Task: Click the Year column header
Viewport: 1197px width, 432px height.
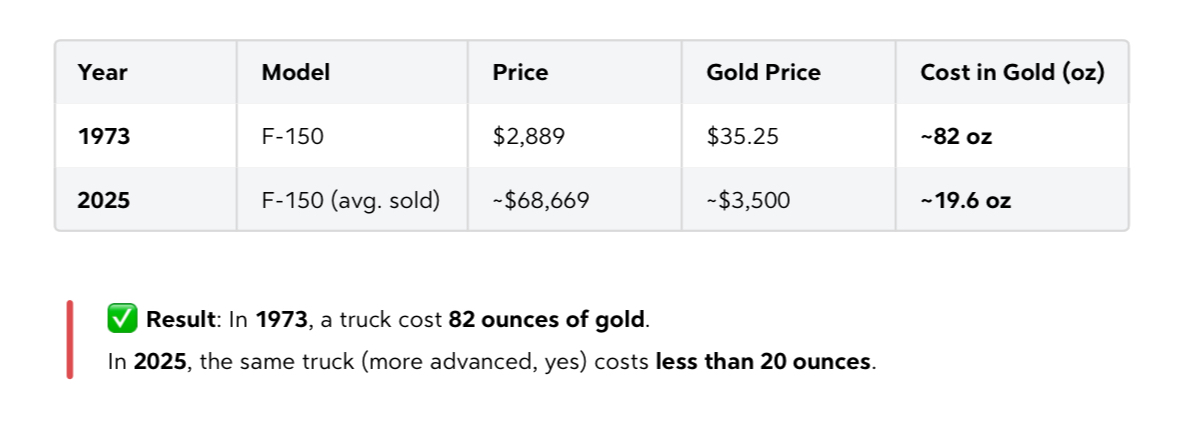Action: click(x=103, y=73)
